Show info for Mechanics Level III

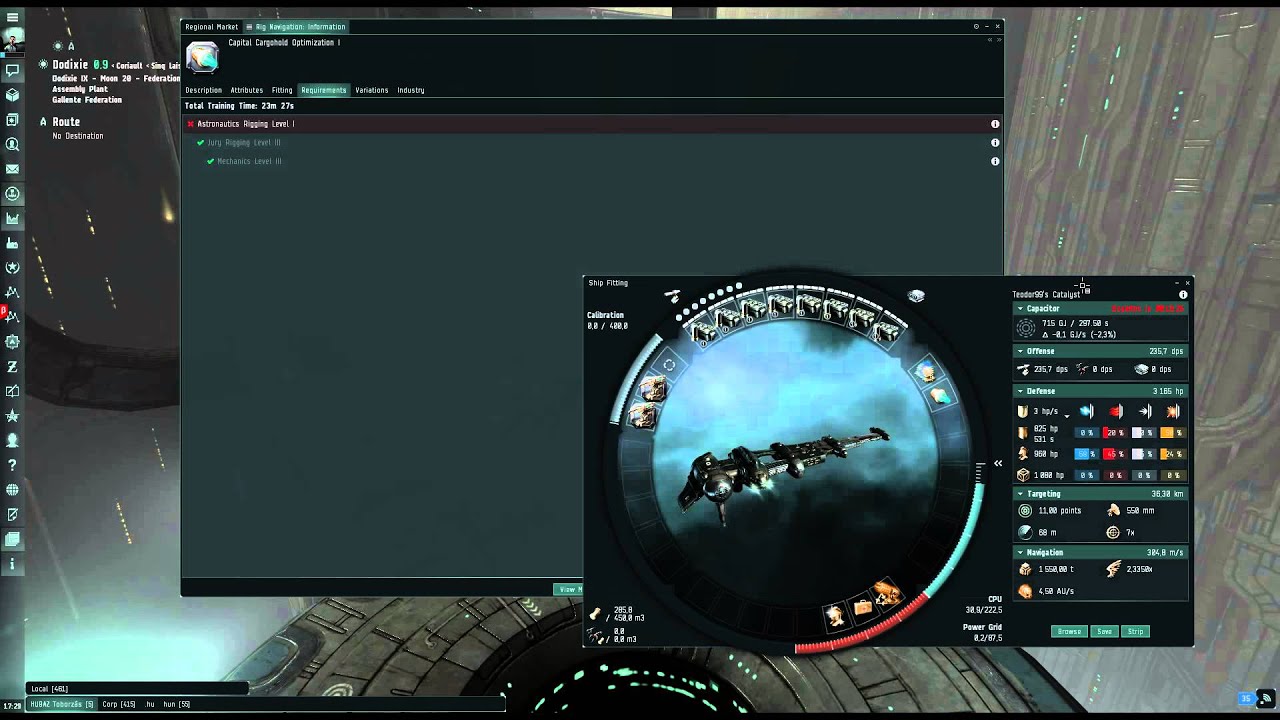(995, 161)
